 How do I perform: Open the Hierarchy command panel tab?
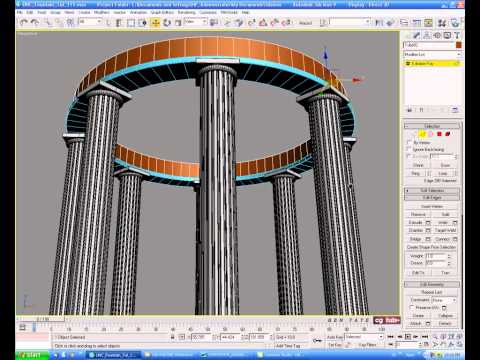pos(427,35)
